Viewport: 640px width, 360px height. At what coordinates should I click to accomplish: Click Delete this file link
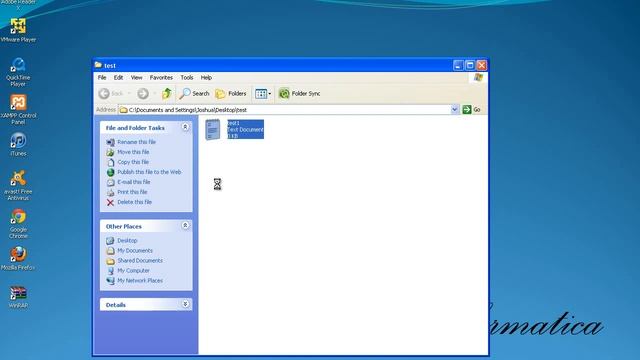click(134, 202)
